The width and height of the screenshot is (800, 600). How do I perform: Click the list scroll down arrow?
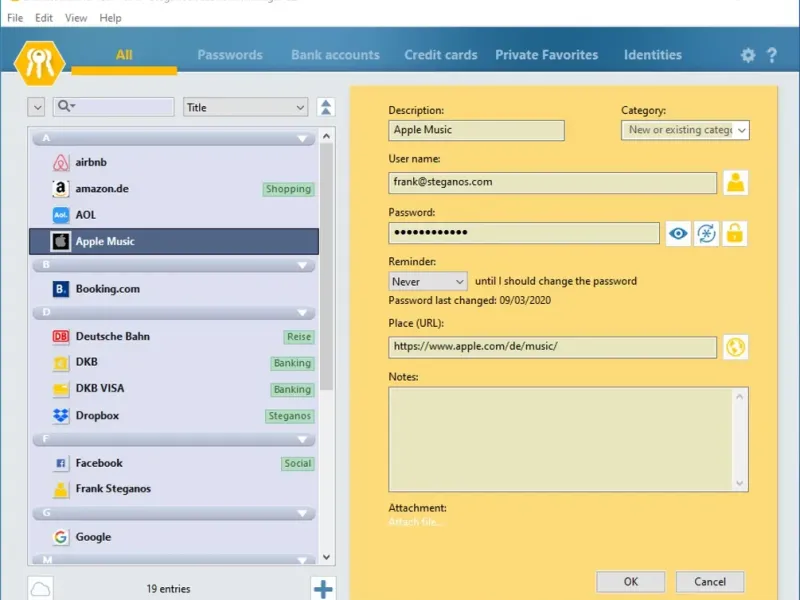tap(327, 557)
